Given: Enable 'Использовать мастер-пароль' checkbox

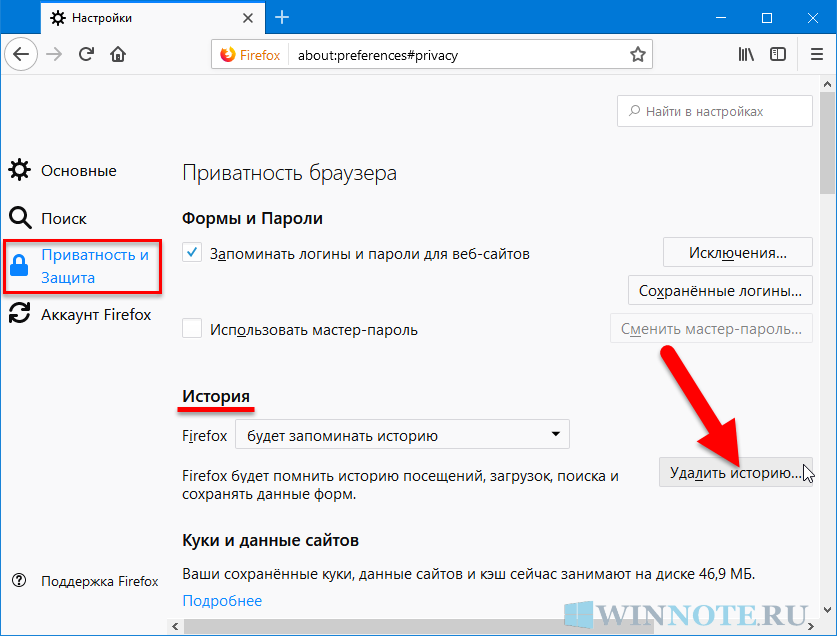Looking at the screenshot, I should click(x=193, y=329).
